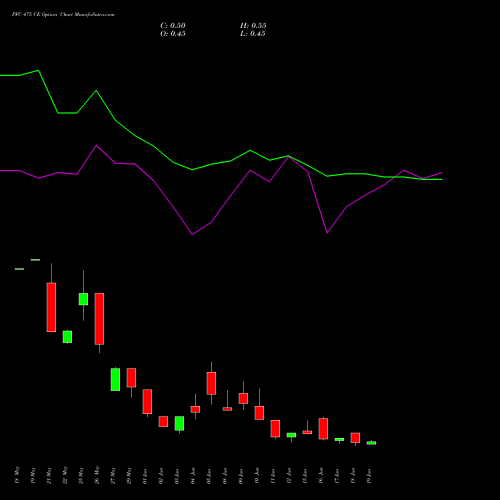Click the large red candle for 21 May
Image resolution: width=500 pixels, height=500 pixels.
[x=51, y=307]
